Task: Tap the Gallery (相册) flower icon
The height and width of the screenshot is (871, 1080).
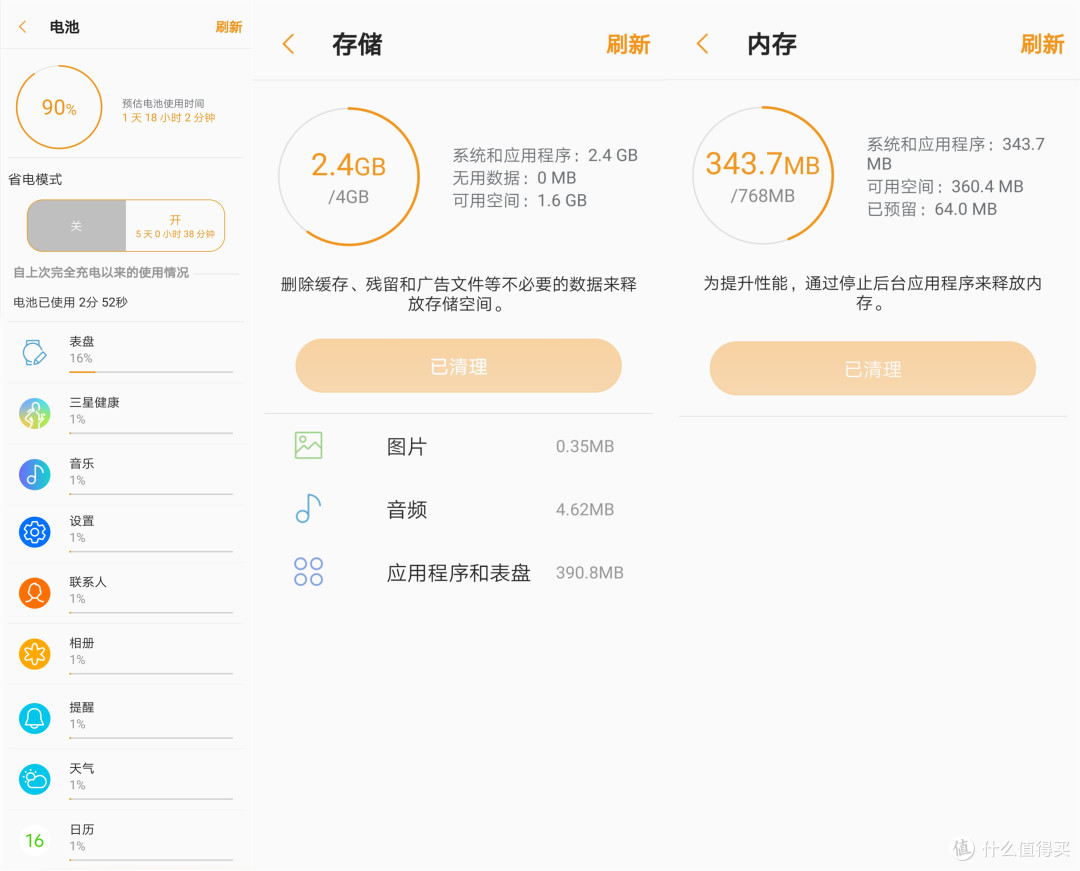Action: 34,654
